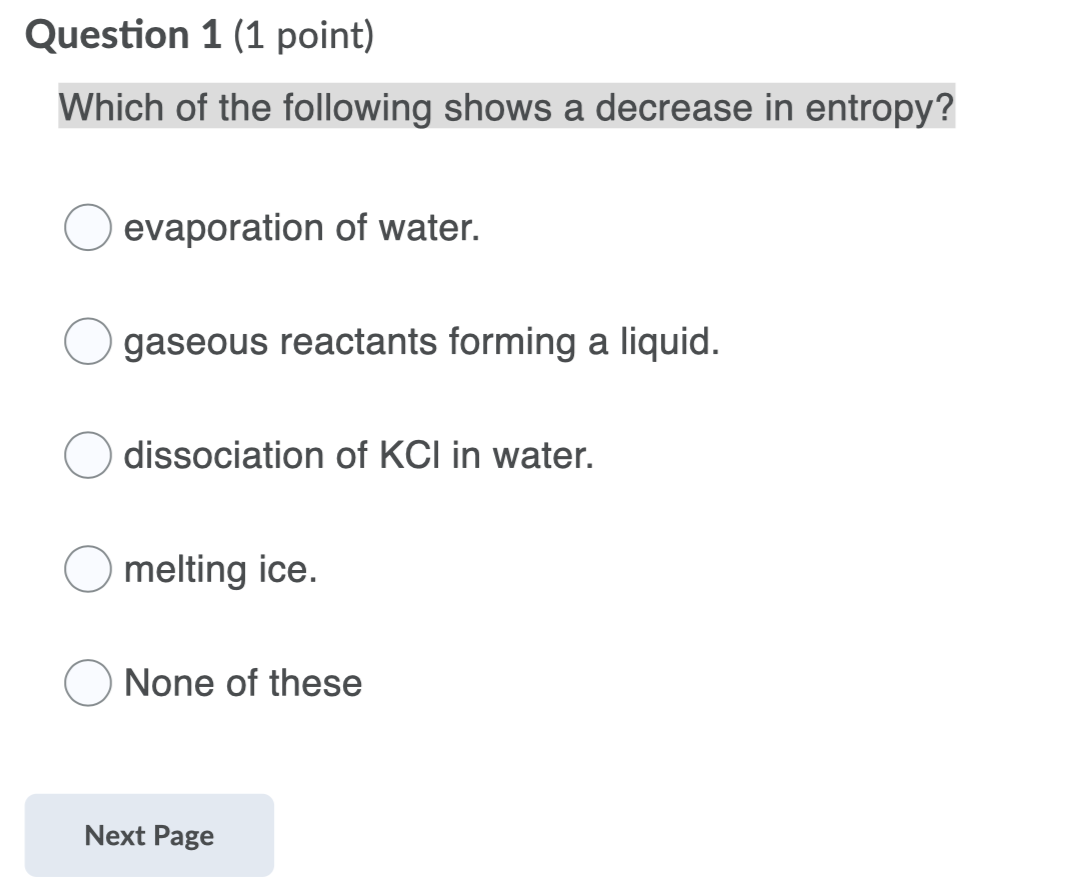Select the radio button for evaporation of water
This screenshot has width=1084, height=892.
tap(88, 229)
